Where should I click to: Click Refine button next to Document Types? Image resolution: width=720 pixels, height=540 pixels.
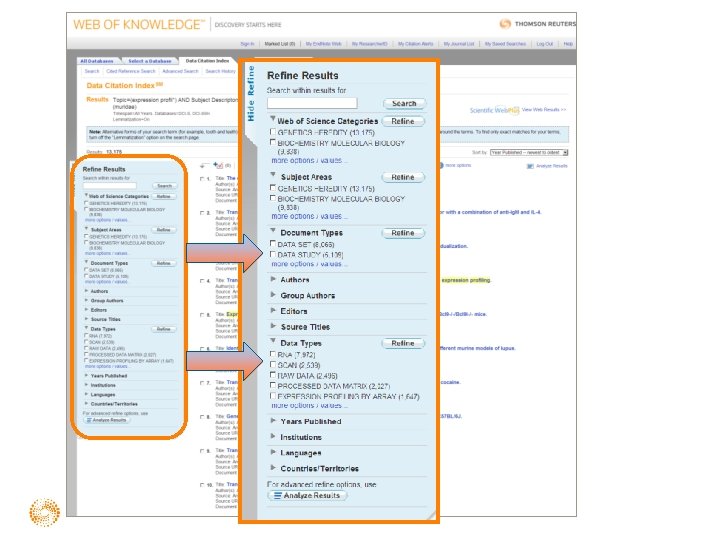403,233
